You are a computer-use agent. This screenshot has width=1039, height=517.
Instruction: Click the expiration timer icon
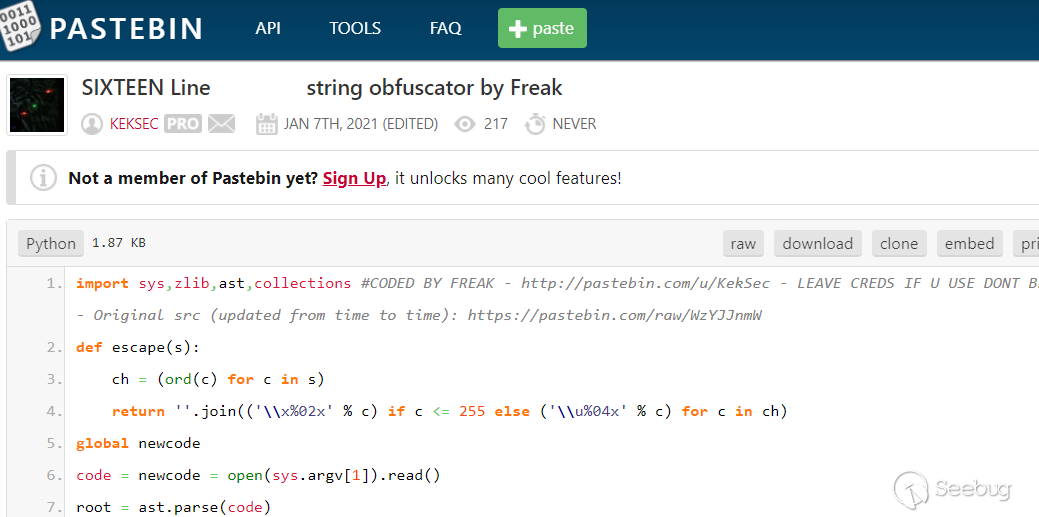(535, 124)
